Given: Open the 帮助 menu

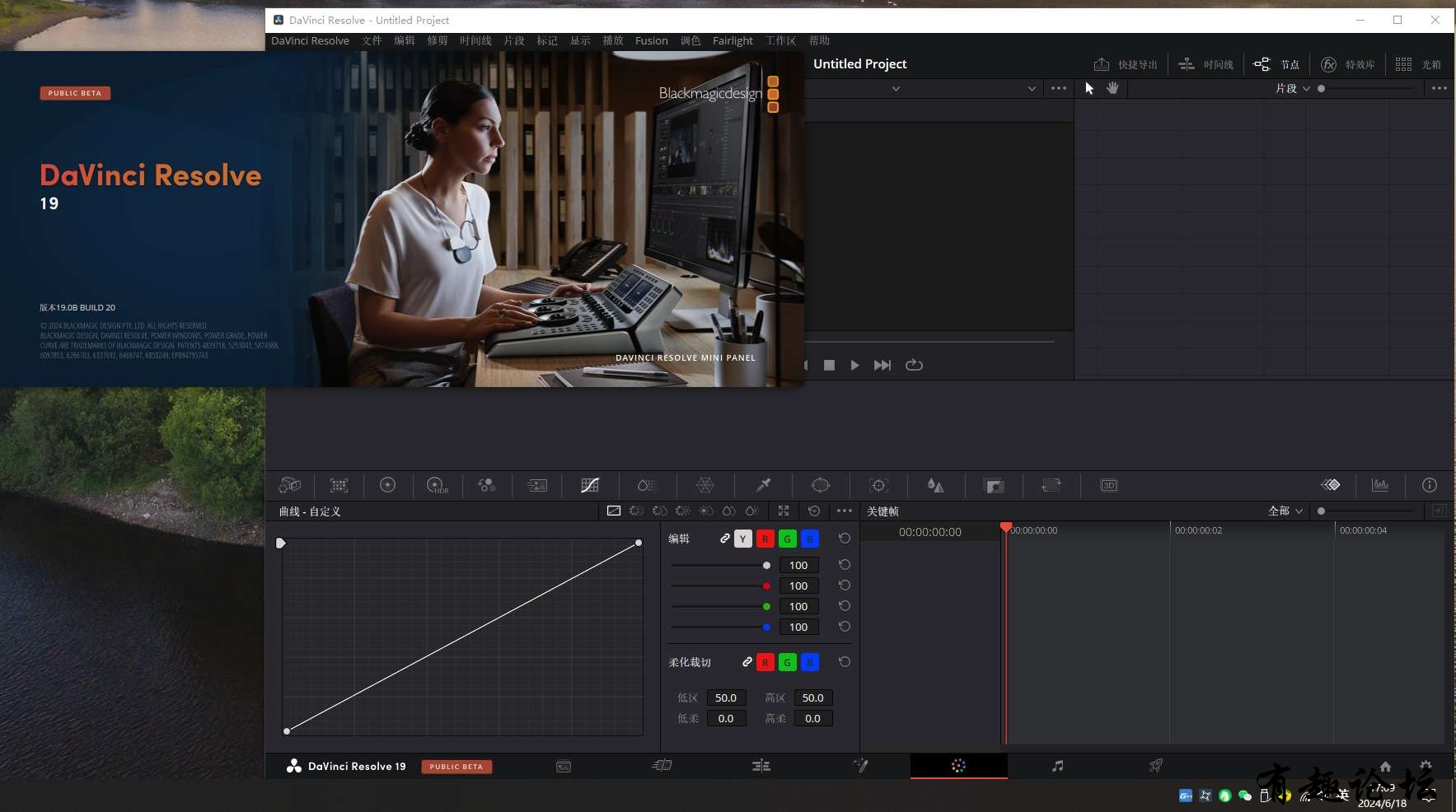Looking at the screenshot, I should click(819, 40).
